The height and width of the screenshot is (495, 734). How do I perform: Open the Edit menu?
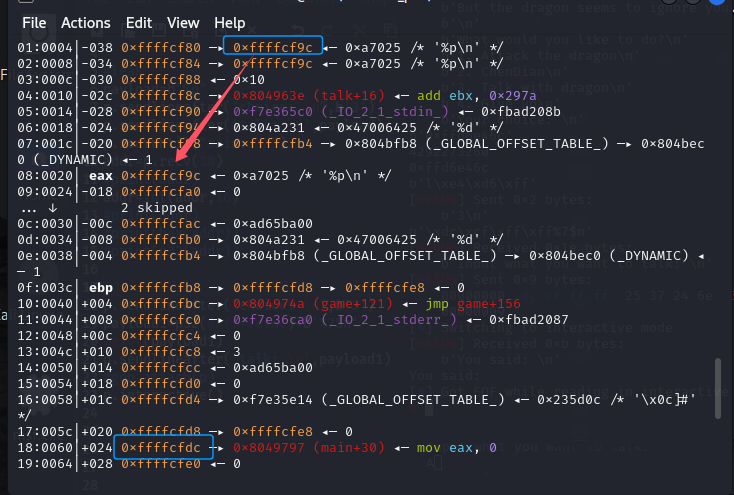tap(139, 22)
